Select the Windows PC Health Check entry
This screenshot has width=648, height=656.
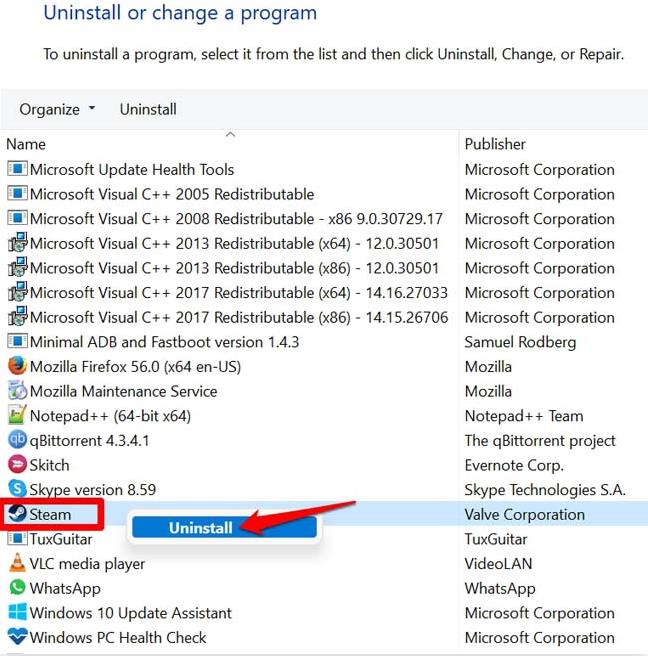(x=118, y=638)
